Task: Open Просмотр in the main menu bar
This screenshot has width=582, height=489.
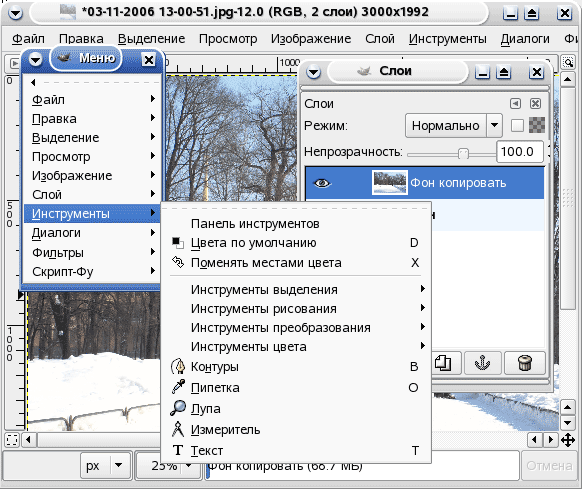Action: [x=228, y=39]
